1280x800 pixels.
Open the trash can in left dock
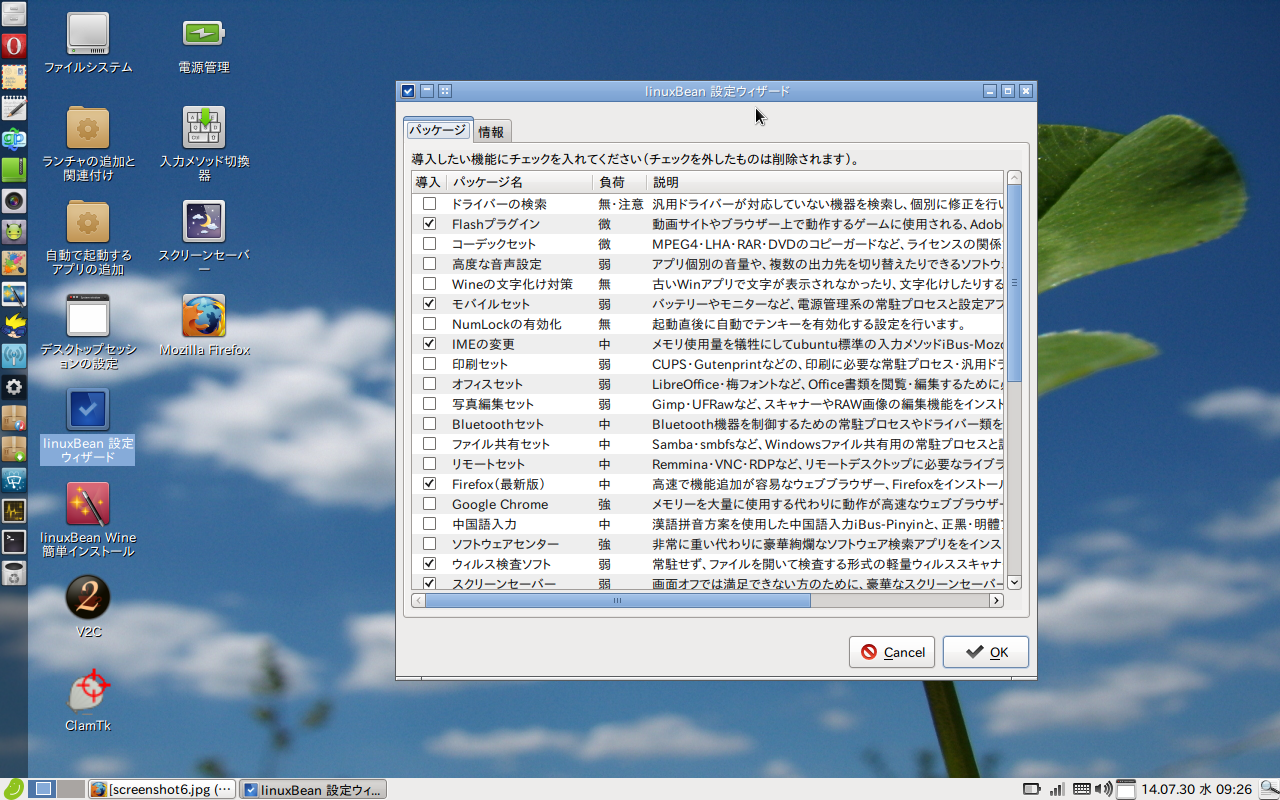13,573
